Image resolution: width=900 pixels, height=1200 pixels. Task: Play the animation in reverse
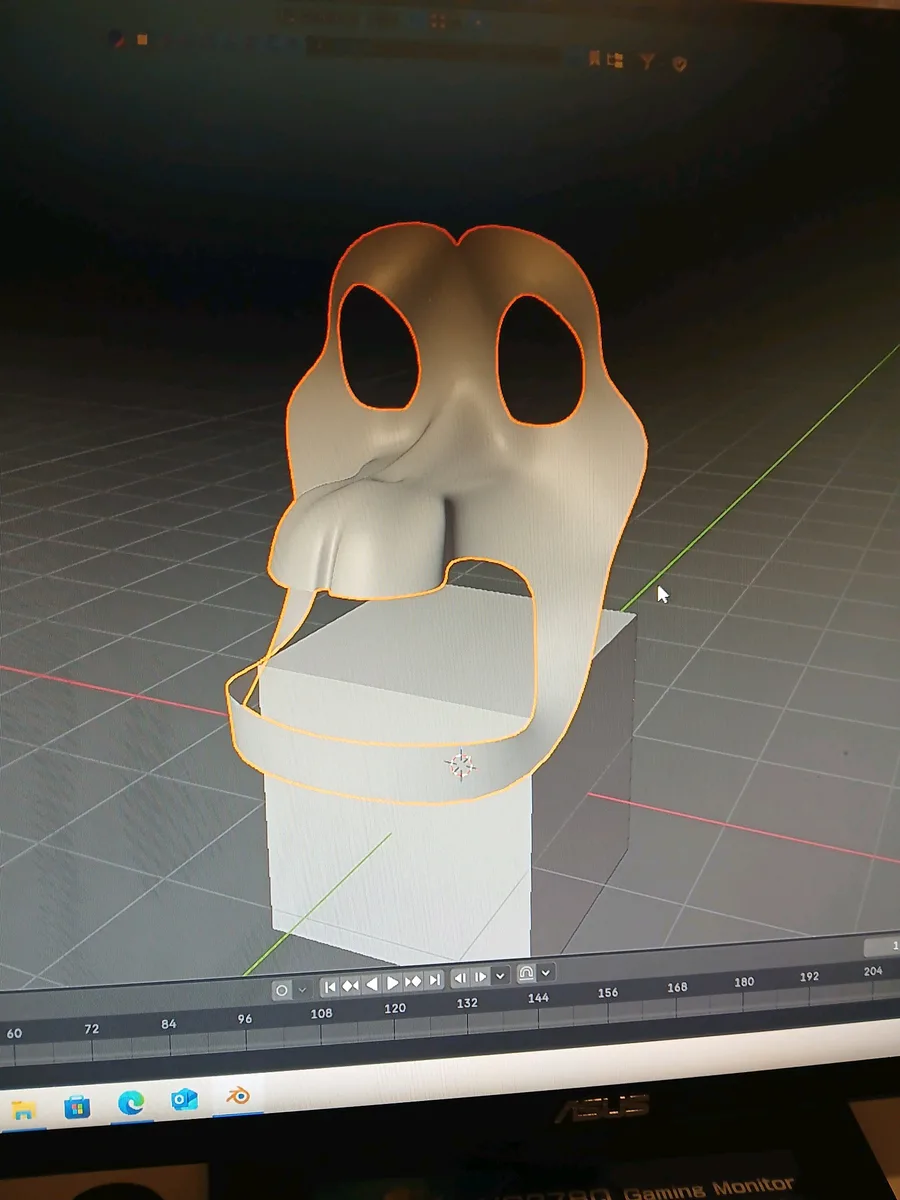click(x=372, y=984)
